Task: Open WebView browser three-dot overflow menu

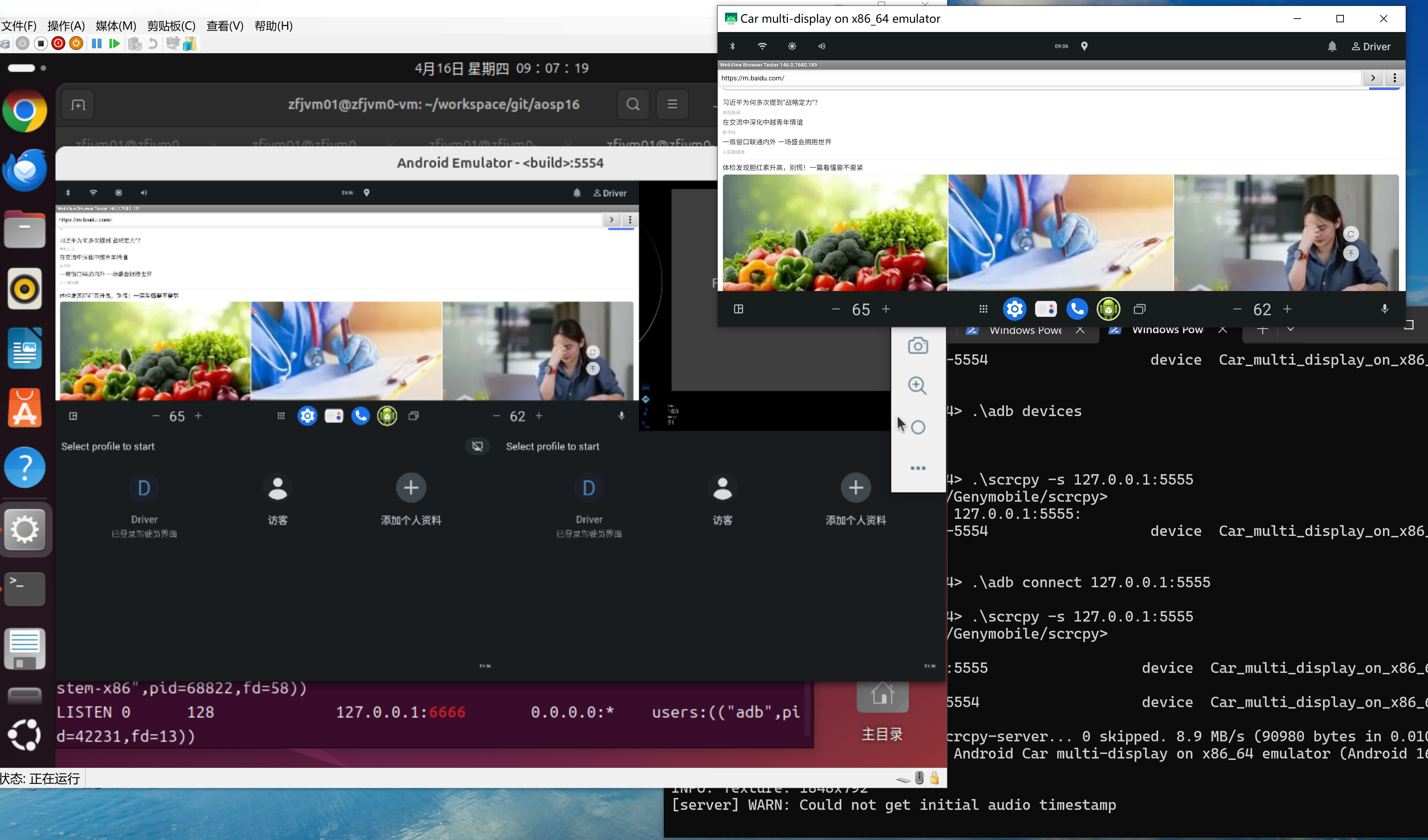Action: [x=1394, y=78]
